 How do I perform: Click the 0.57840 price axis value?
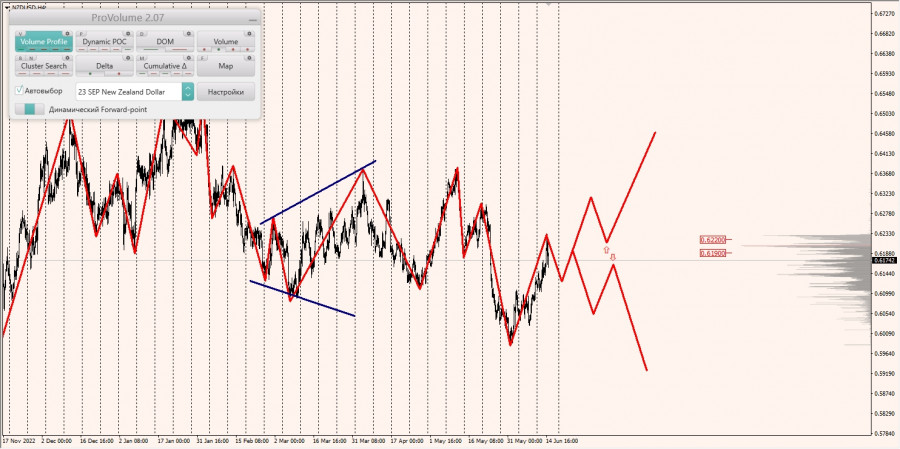coord(885,433)
